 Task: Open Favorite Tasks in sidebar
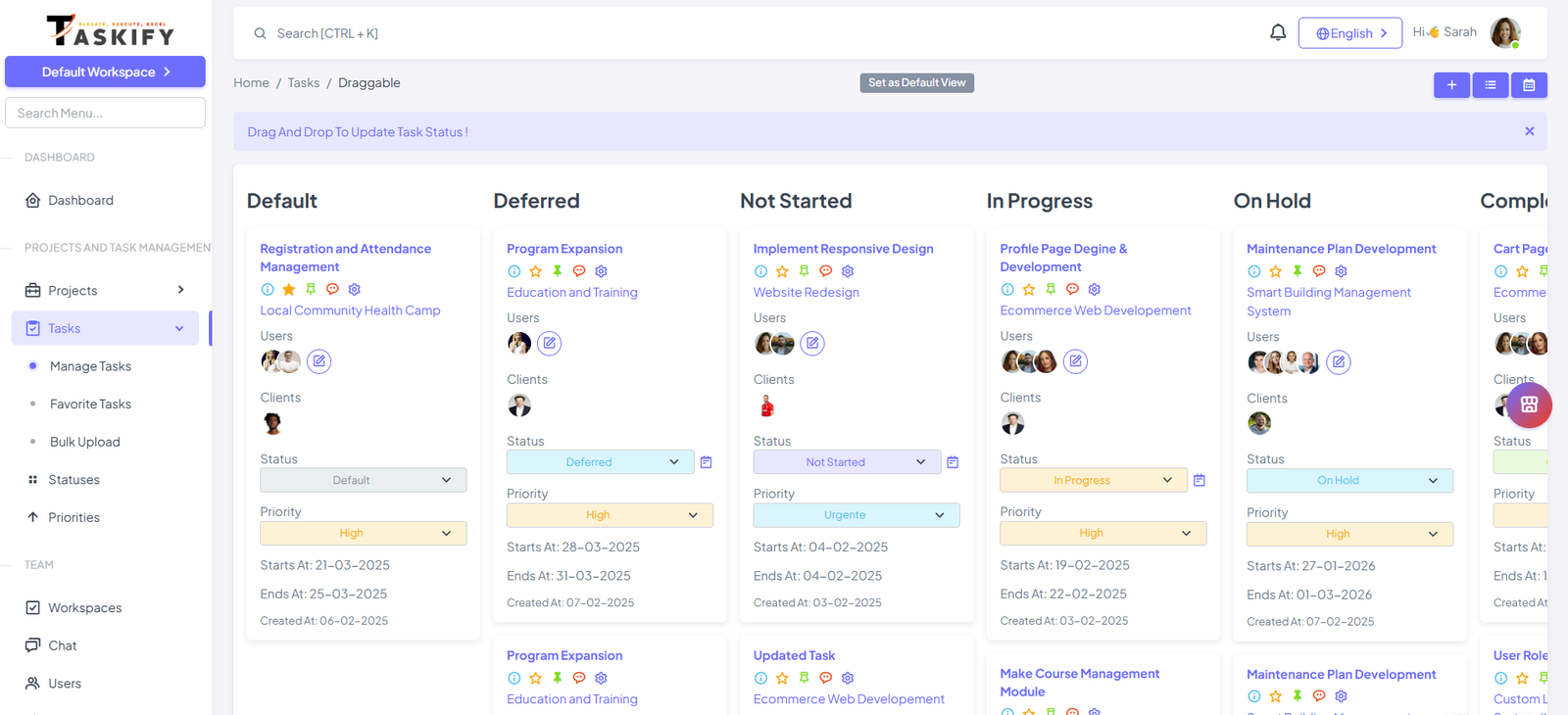[x=90, y=404]
